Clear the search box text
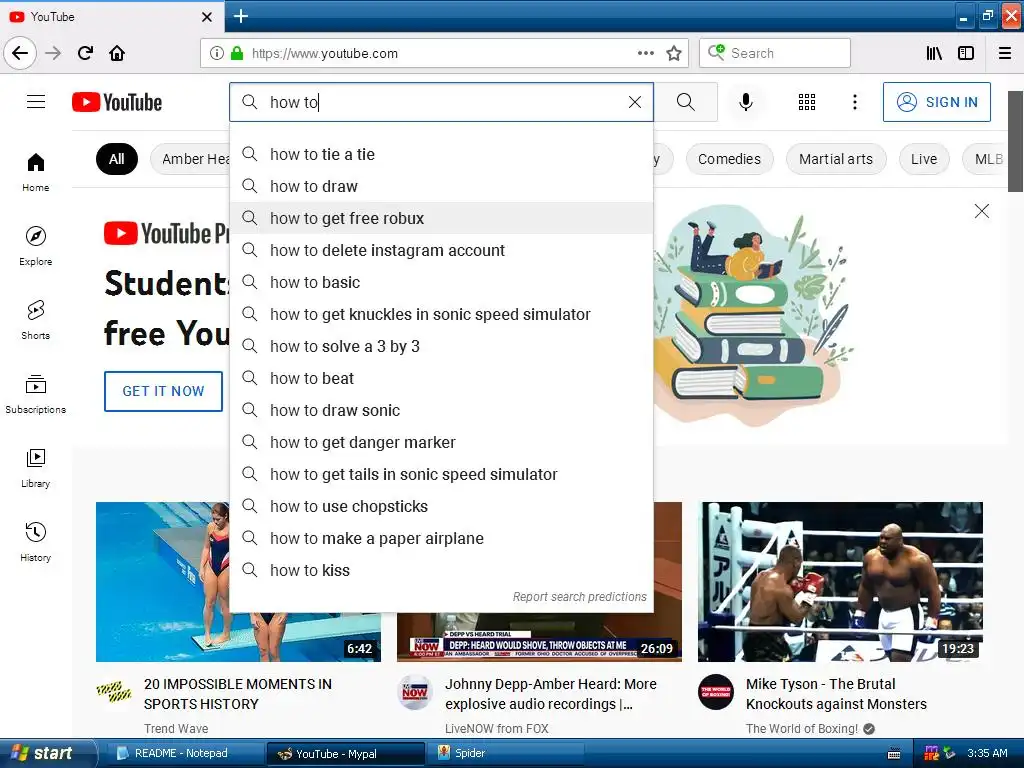Viewport: 1024px width, 768px height. pyautogui.click(x=635, y=102)
